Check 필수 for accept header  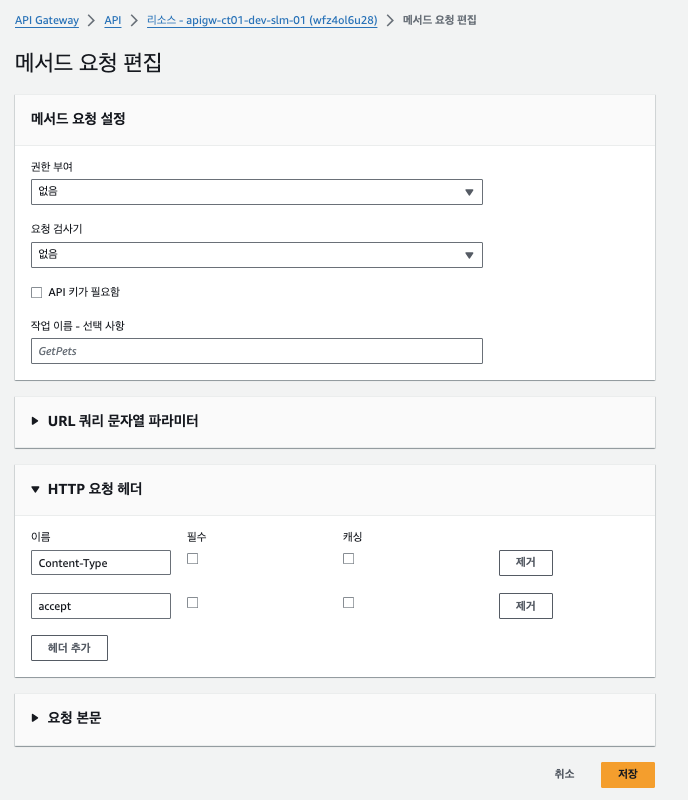[192, 603]
